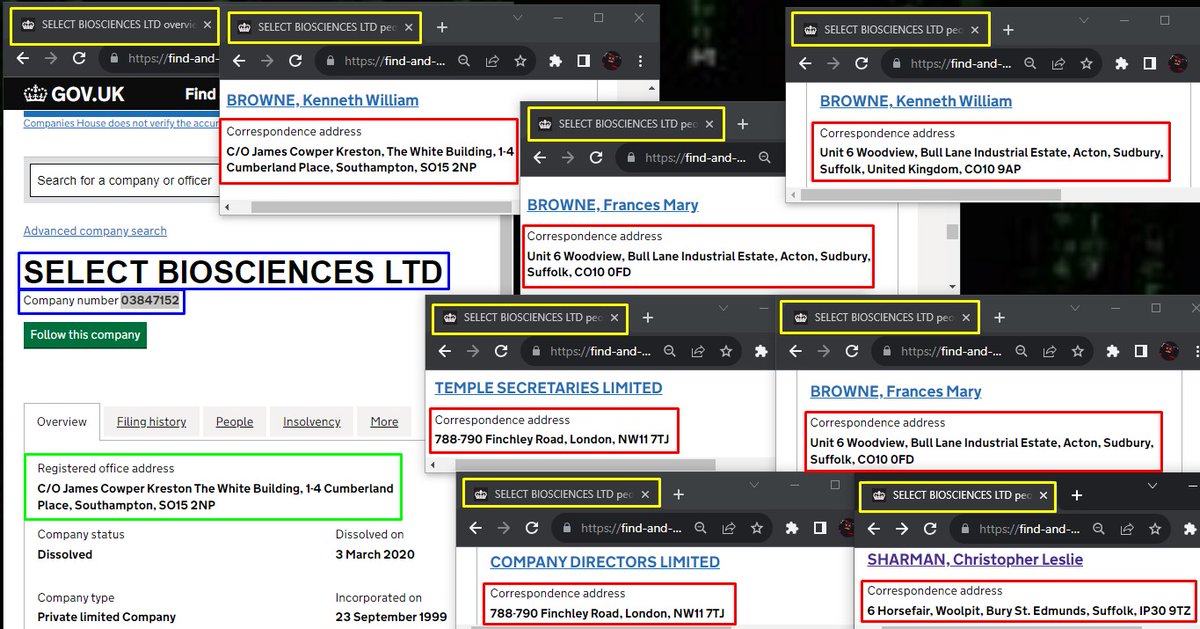Select the company number 03847152
The width and height of the screenshot is (1200, 629).
click(151, 301)
